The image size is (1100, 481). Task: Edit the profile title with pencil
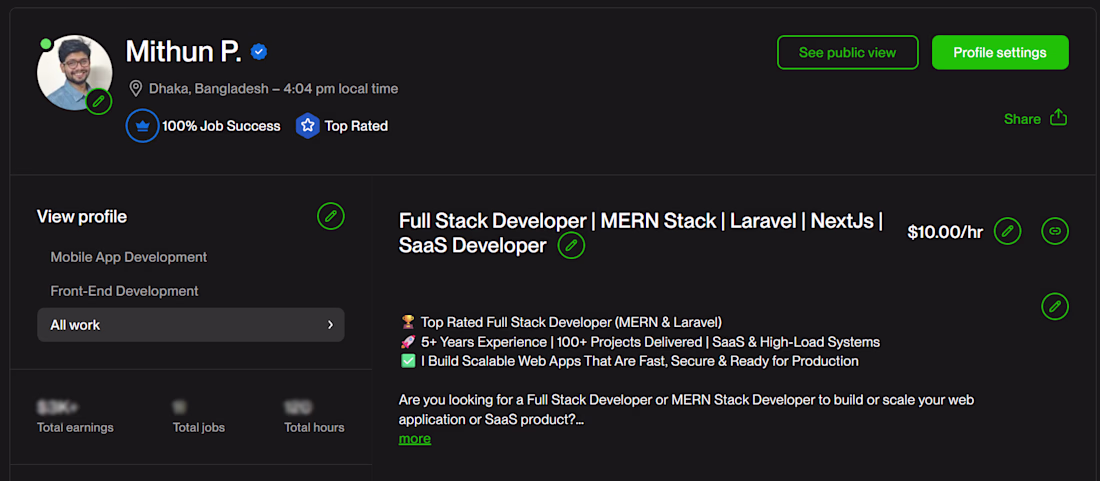571,245
